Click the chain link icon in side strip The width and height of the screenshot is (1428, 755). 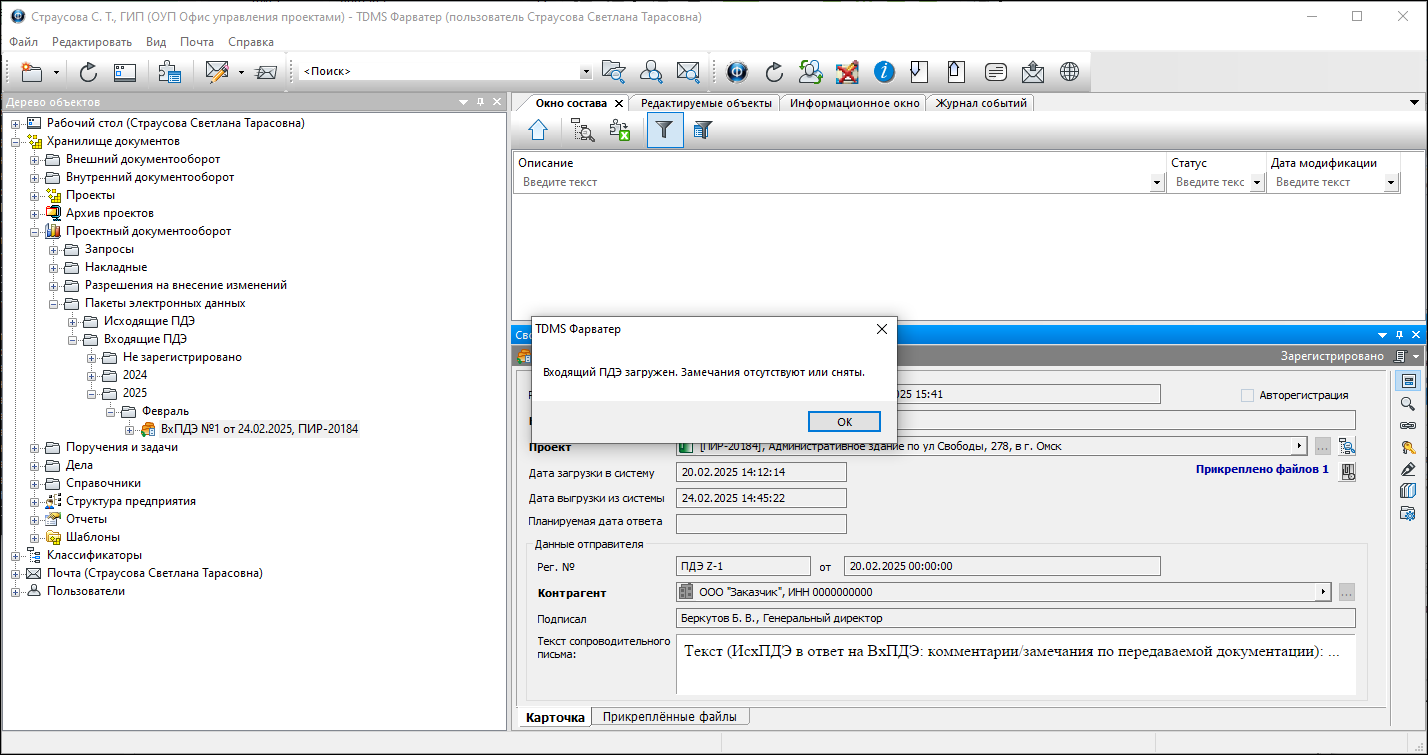click(1408, 426)
